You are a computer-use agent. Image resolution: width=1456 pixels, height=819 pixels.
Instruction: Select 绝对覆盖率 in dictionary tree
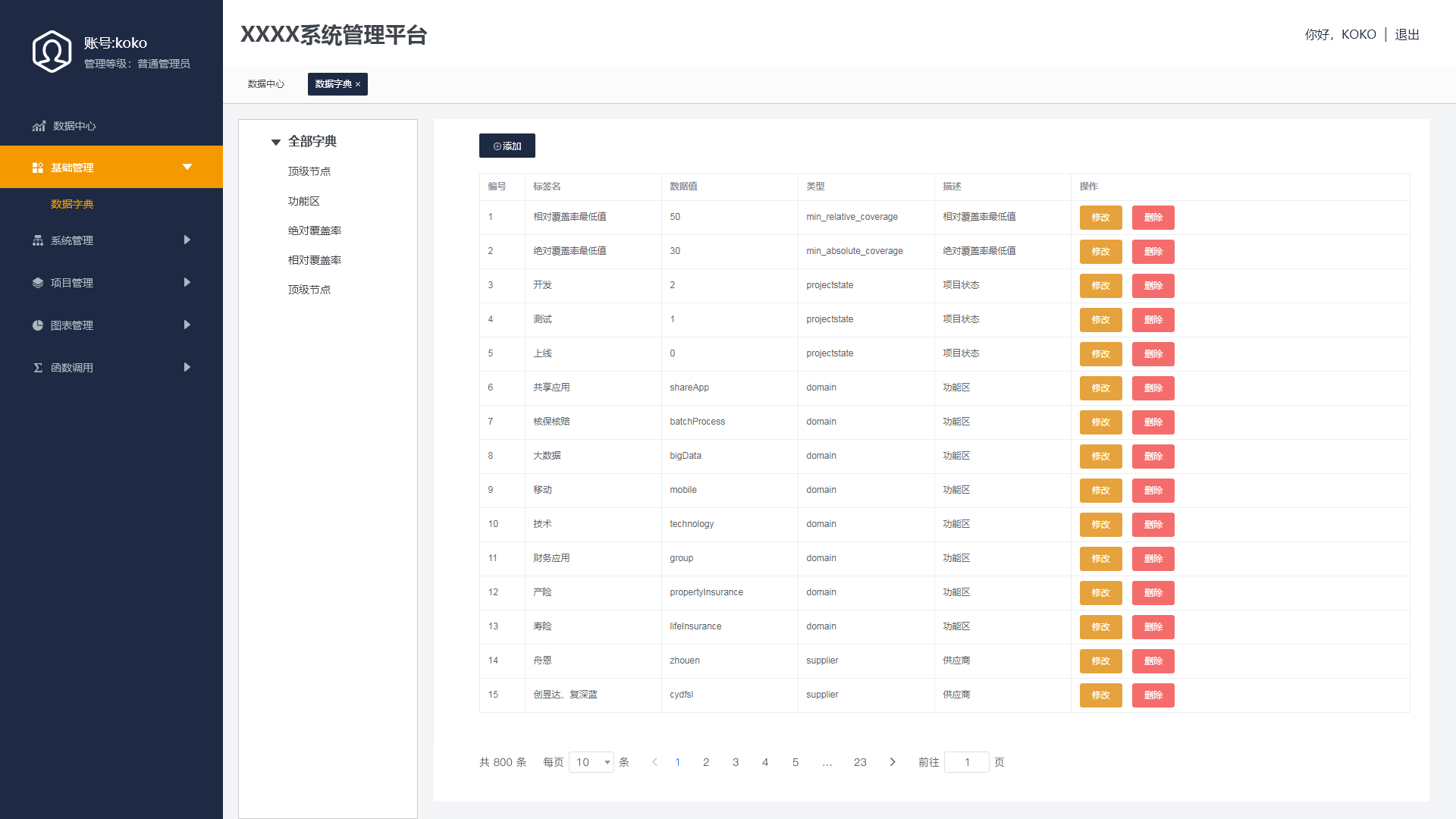point(315,231)
